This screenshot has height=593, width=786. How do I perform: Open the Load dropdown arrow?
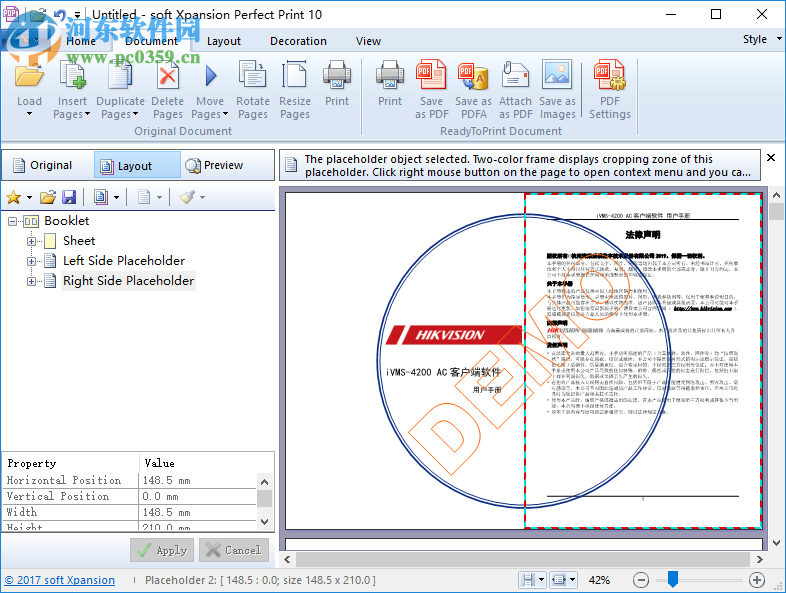(x=29, y=114)
